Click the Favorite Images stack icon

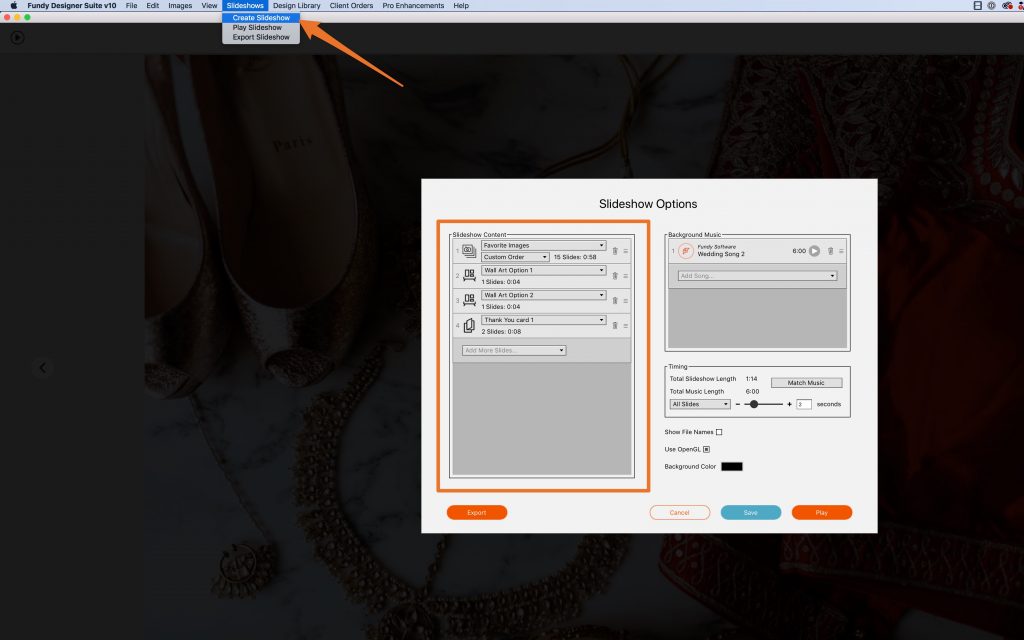tap(469, 251)
